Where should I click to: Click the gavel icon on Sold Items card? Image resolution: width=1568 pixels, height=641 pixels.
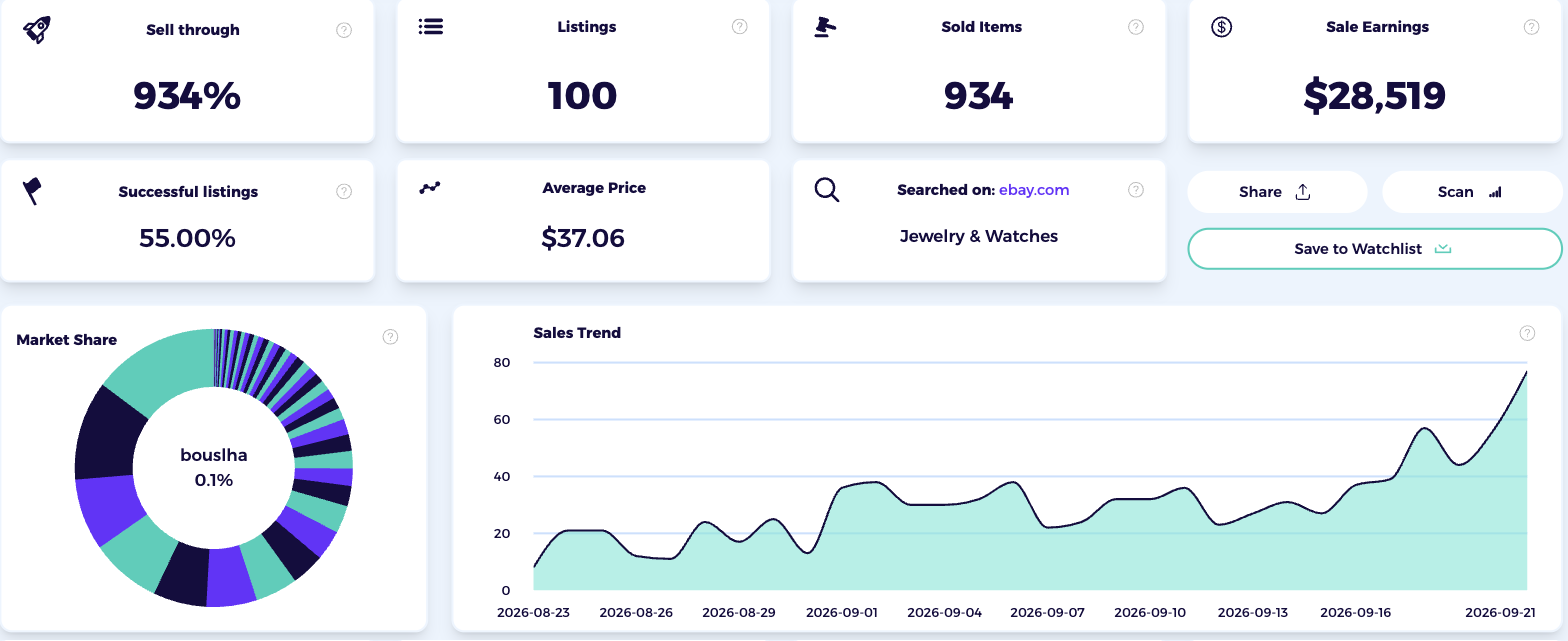pyautogui.click(x=825, y=27)
